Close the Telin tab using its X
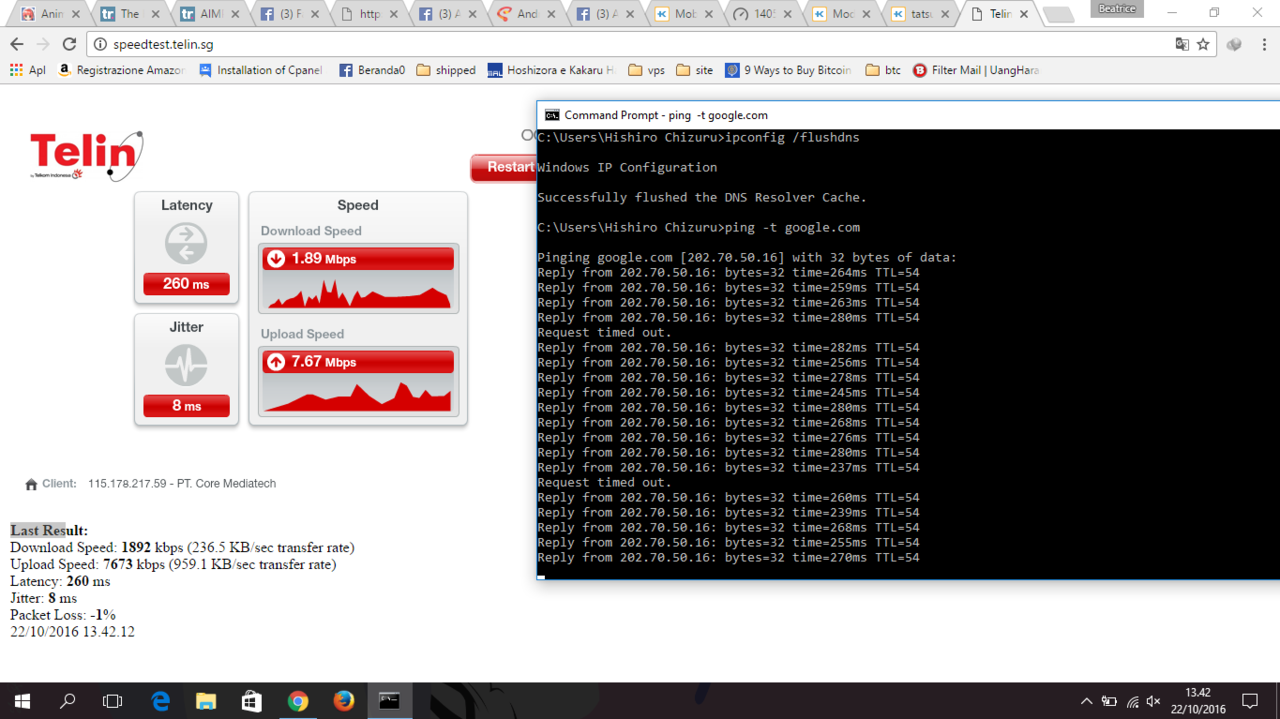This screenshot has width=1280, height=719. [x=1024, y=14]
